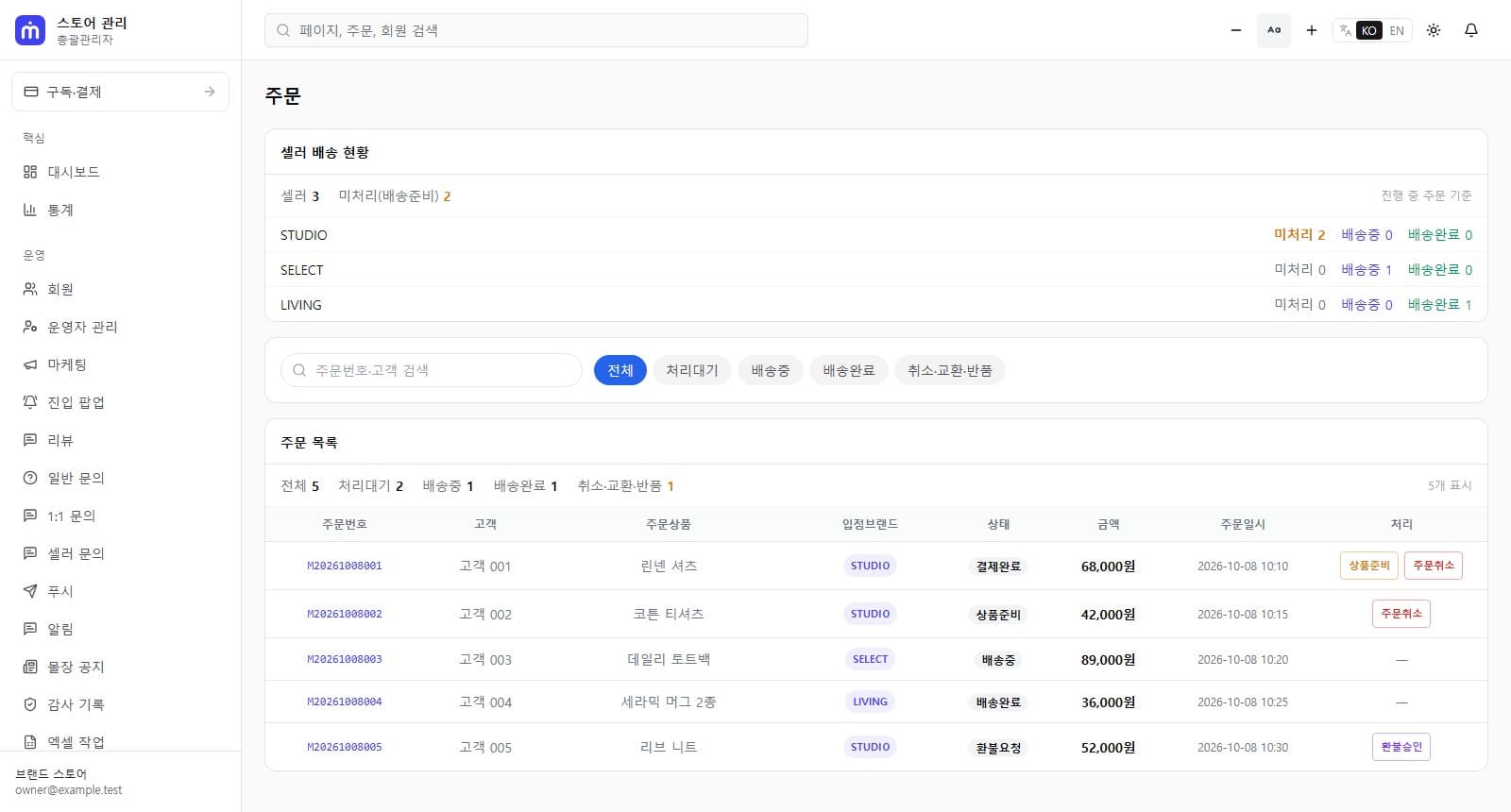Toggle the light/dark theme sun icon
Viewport: 1511px width, 812px height.
[x=1434, y=30]
